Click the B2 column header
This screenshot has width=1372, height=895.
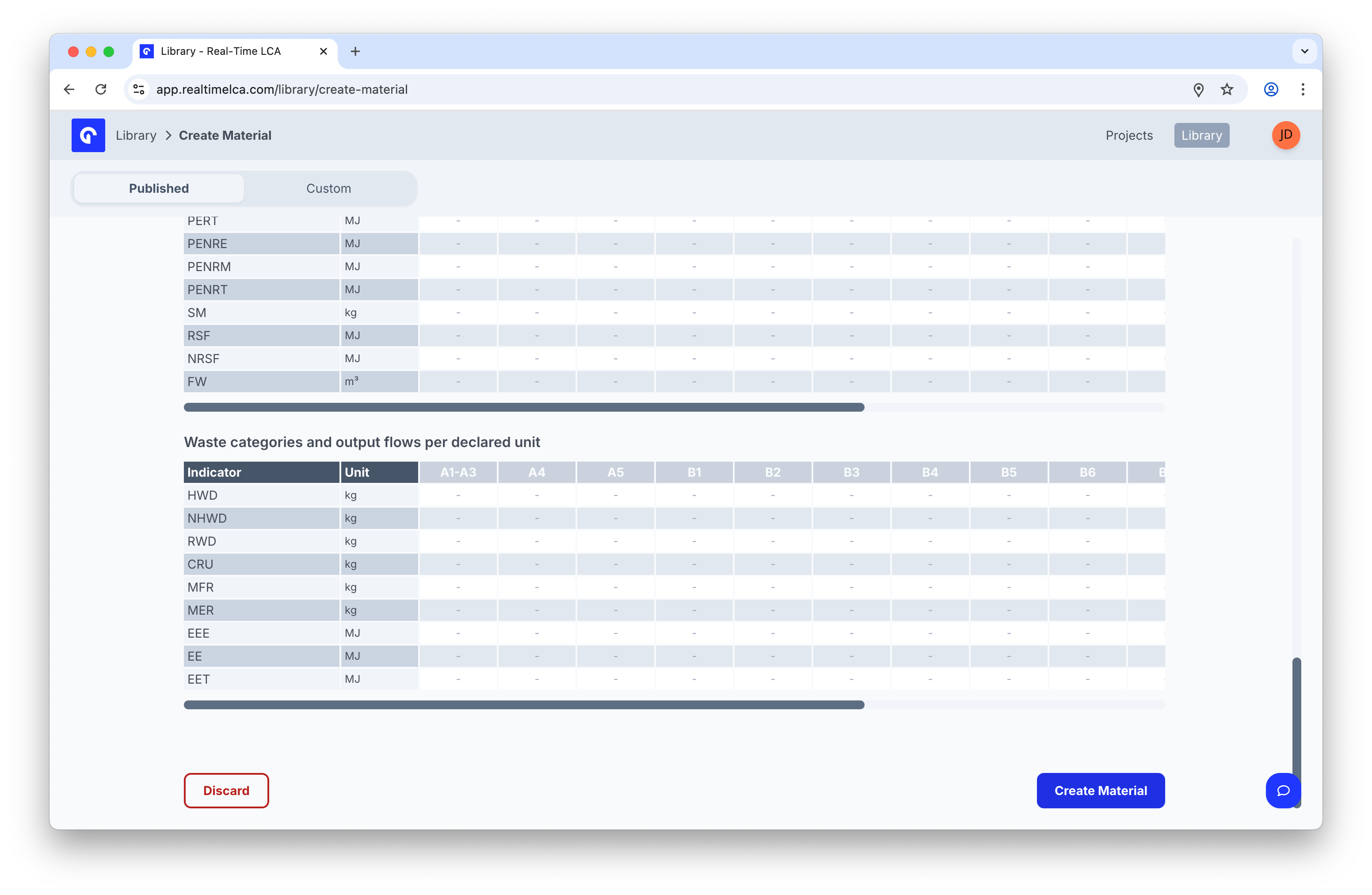773,472
